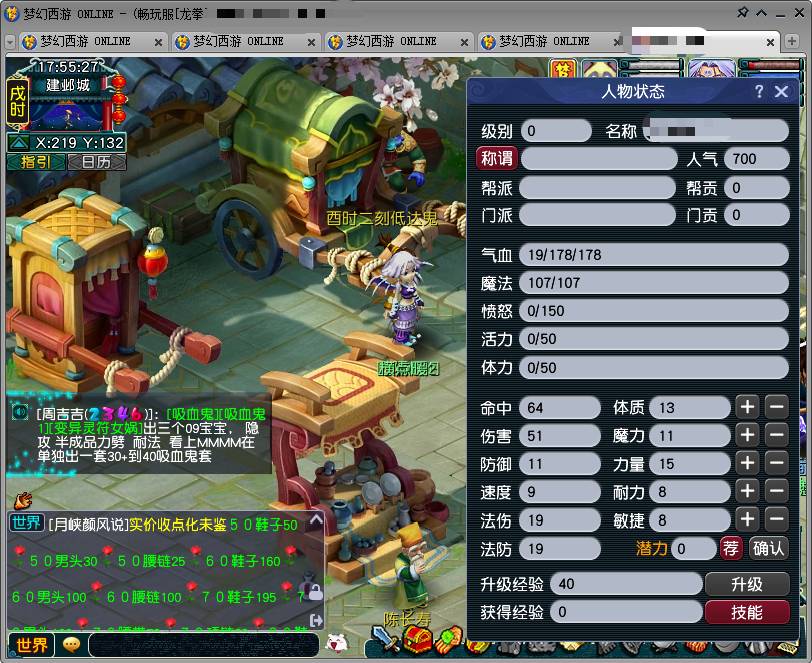Screen dimensions: 812x663
Task: Click the green gem gift icon
Action: [448, 640]
